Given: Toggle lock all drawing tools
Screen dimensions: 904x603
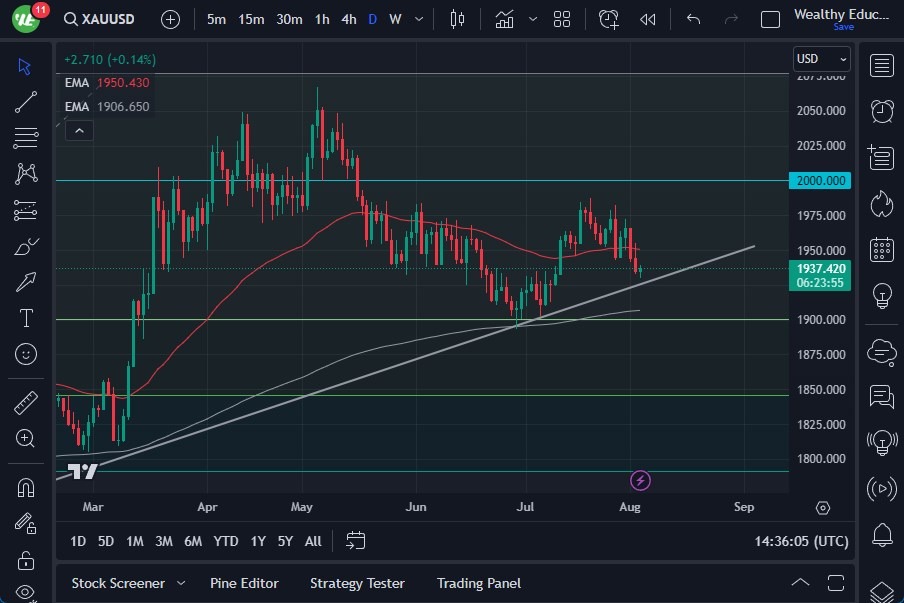Looking at the screenshot, I should point(26,559).
